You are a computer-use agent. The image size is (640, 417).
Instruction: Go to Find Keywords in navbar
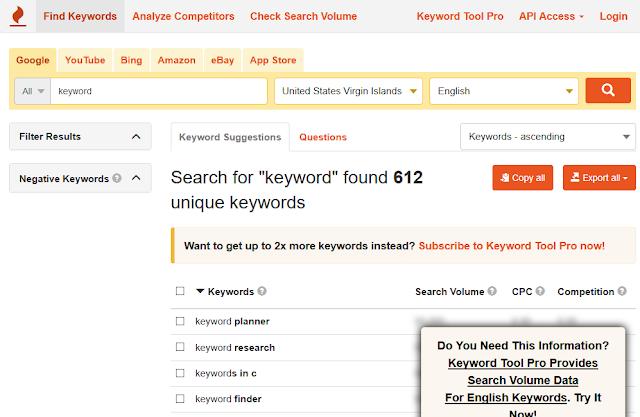coord(80,16)
